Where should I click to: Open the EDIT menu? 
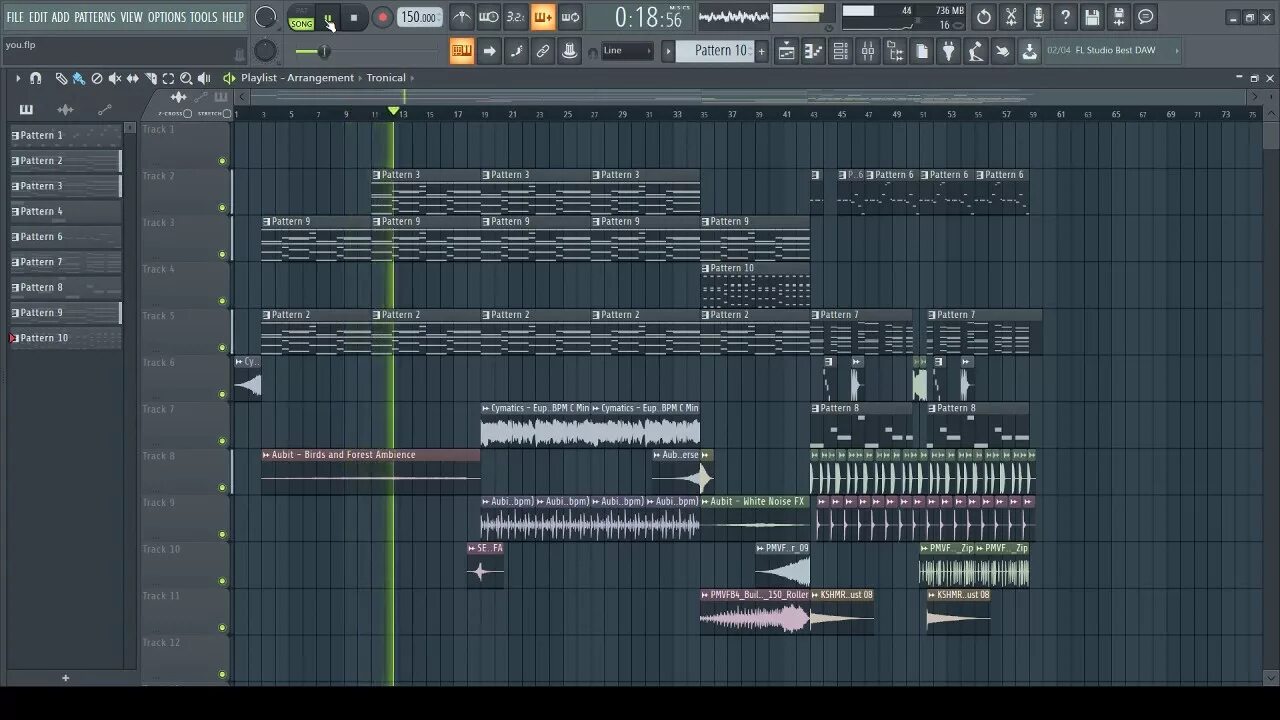(38, 17)
